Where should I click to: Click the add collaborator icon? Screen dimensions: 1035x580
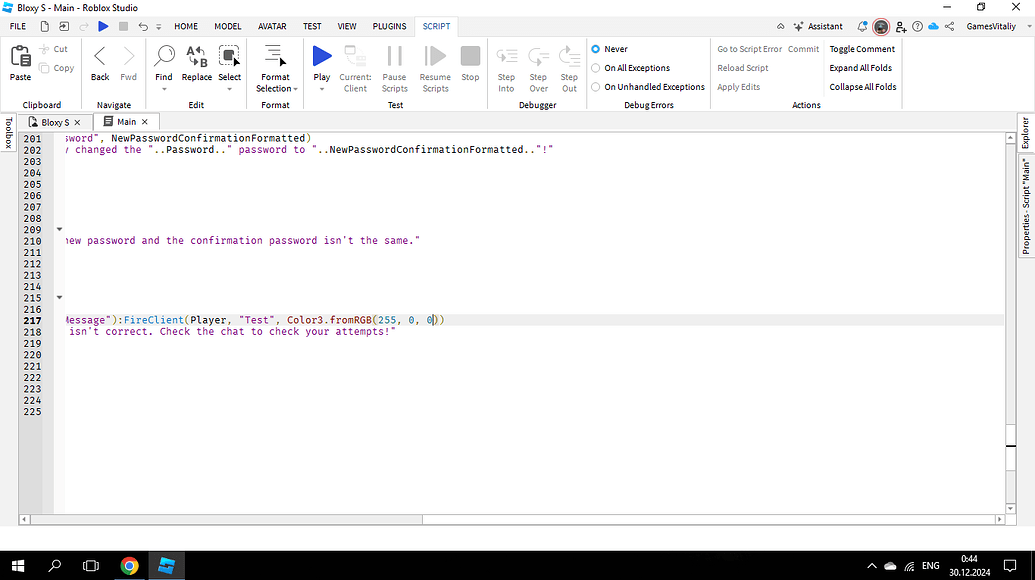tap(901, 26)
